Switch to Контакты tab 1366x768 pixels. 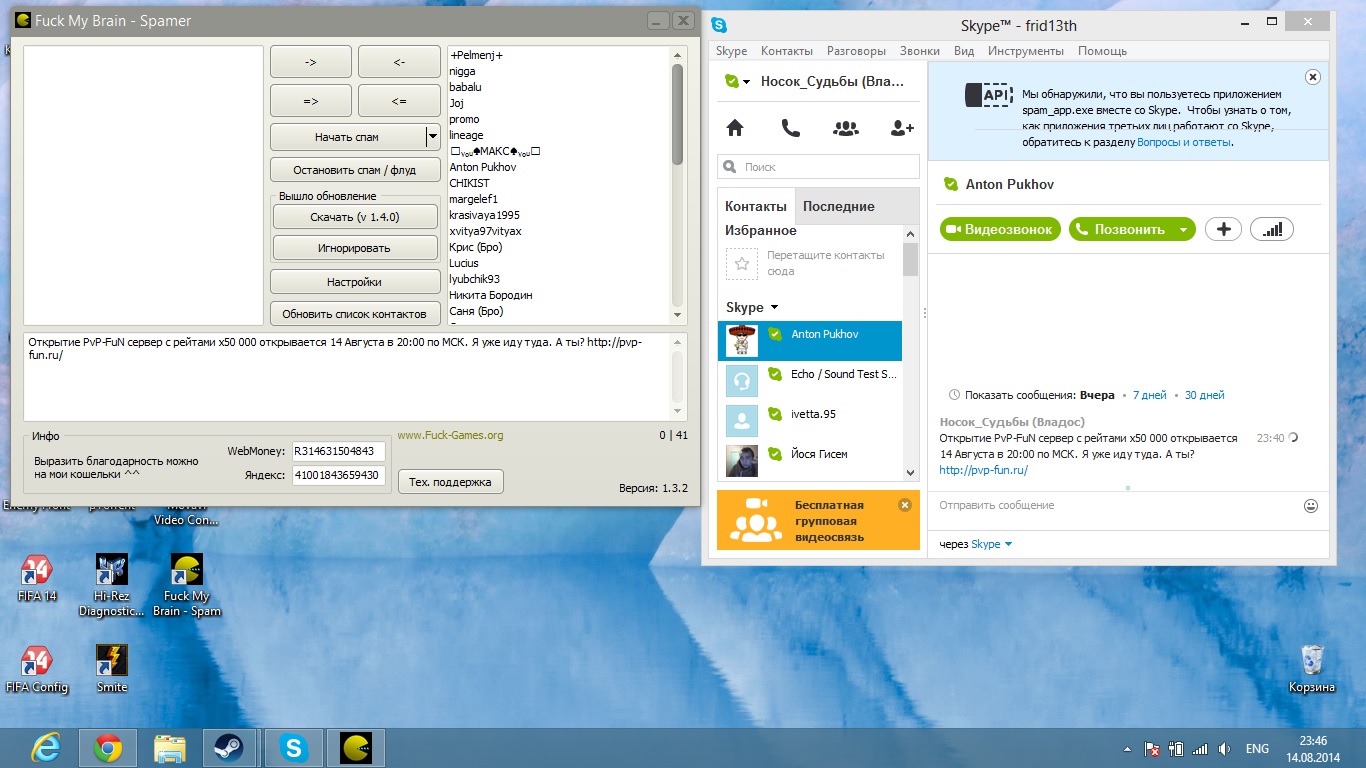tap(756, 206)
